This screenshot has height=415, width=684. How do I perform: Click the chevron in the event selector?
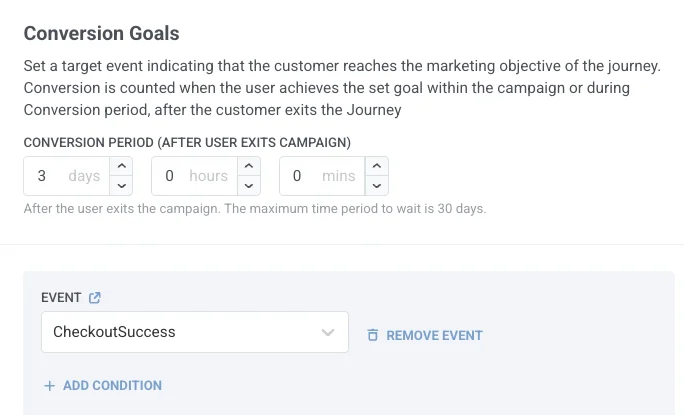click(328, 332)
